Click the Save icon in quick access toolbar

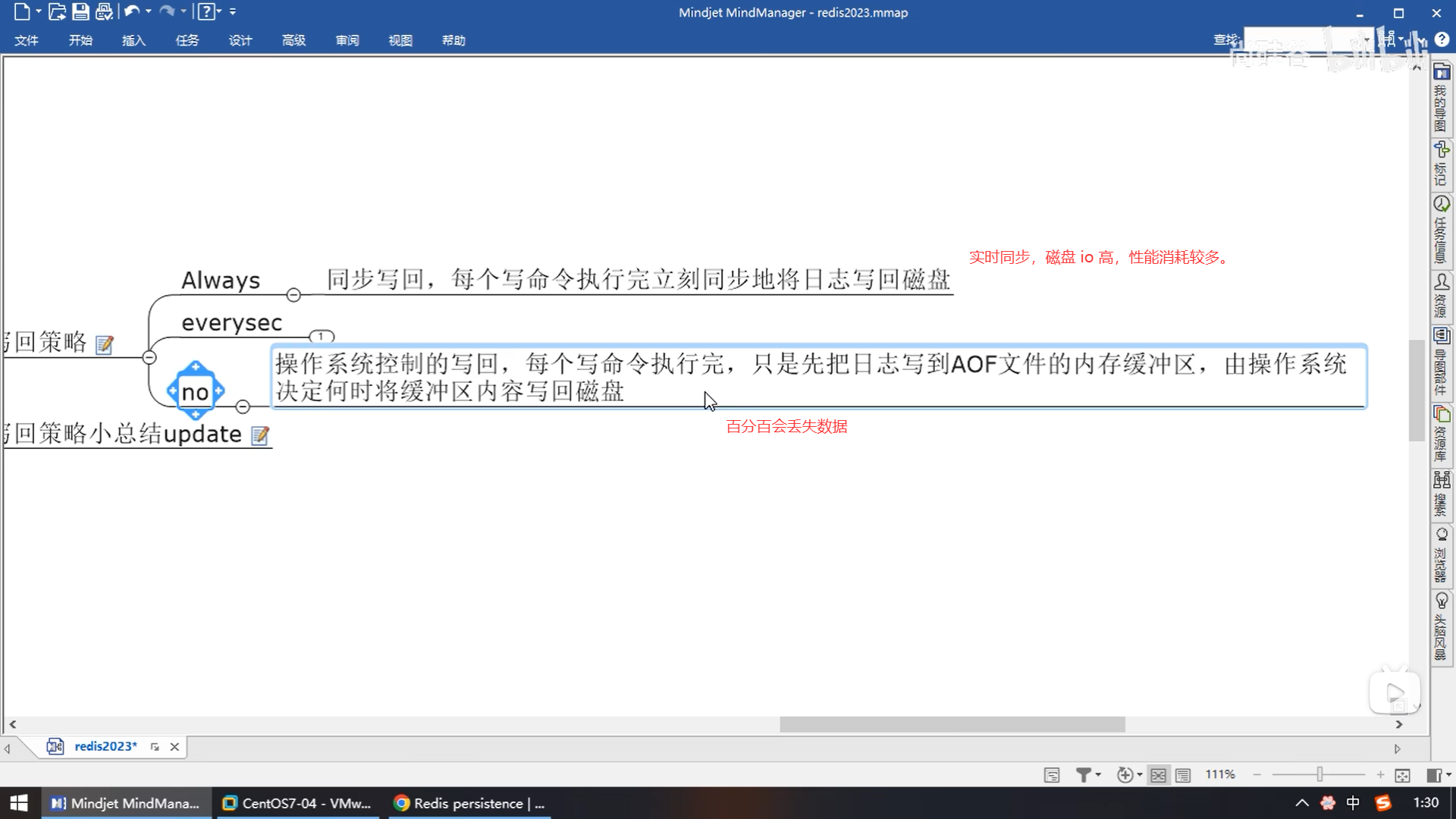point(80,11)
